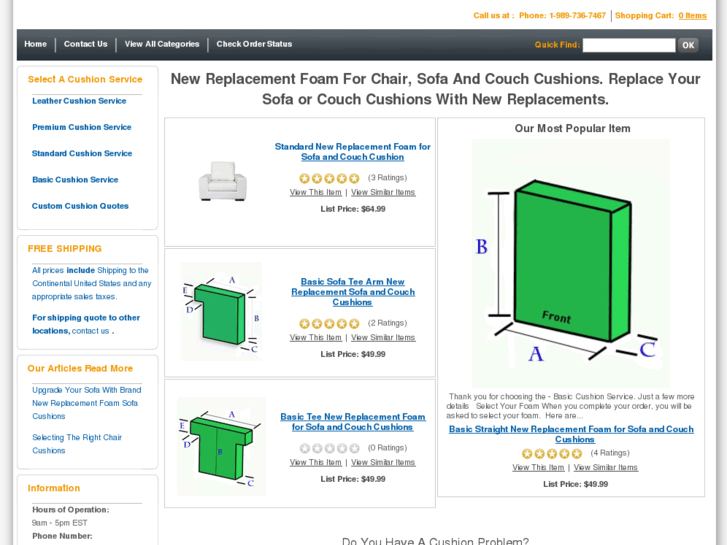Open Custom Cushion Quotes link

pyautogui.click(x=80, y=206)
